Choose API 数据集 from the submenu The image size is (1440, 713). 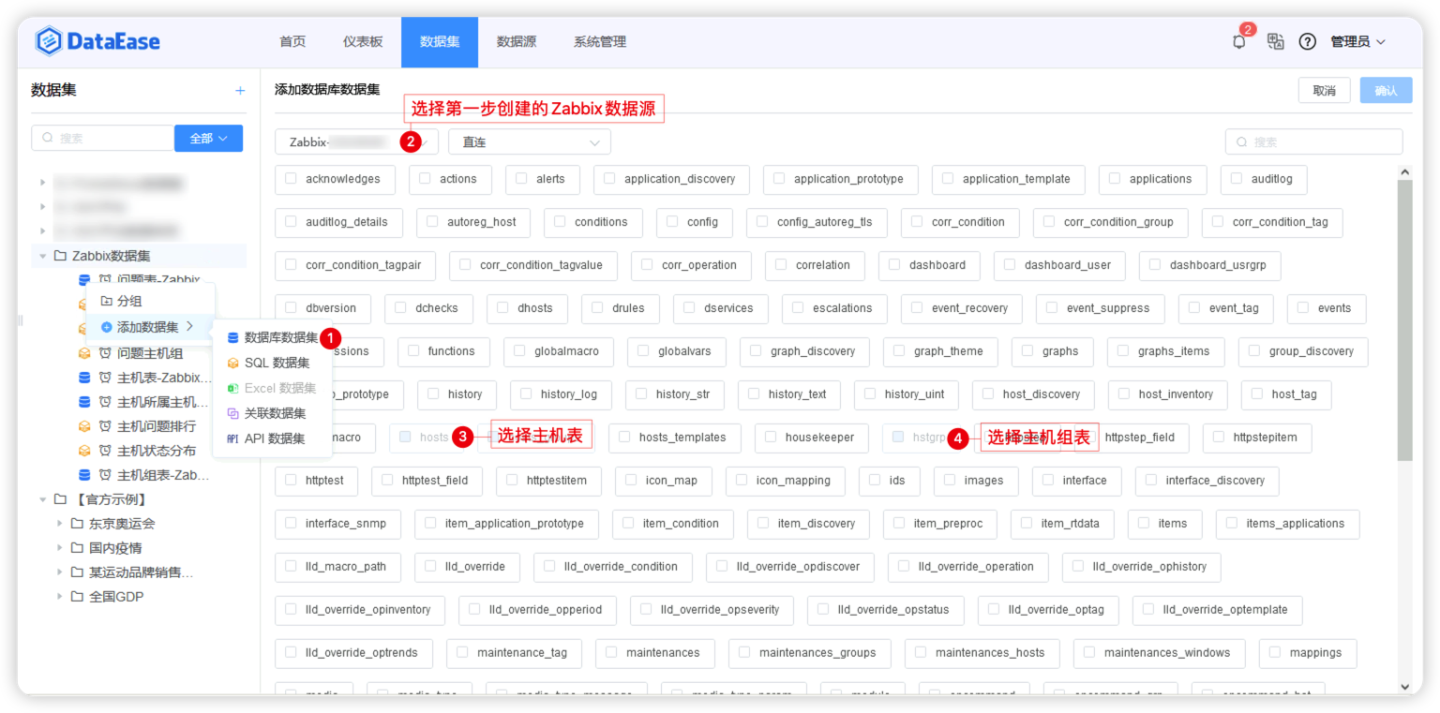(273, 438)
